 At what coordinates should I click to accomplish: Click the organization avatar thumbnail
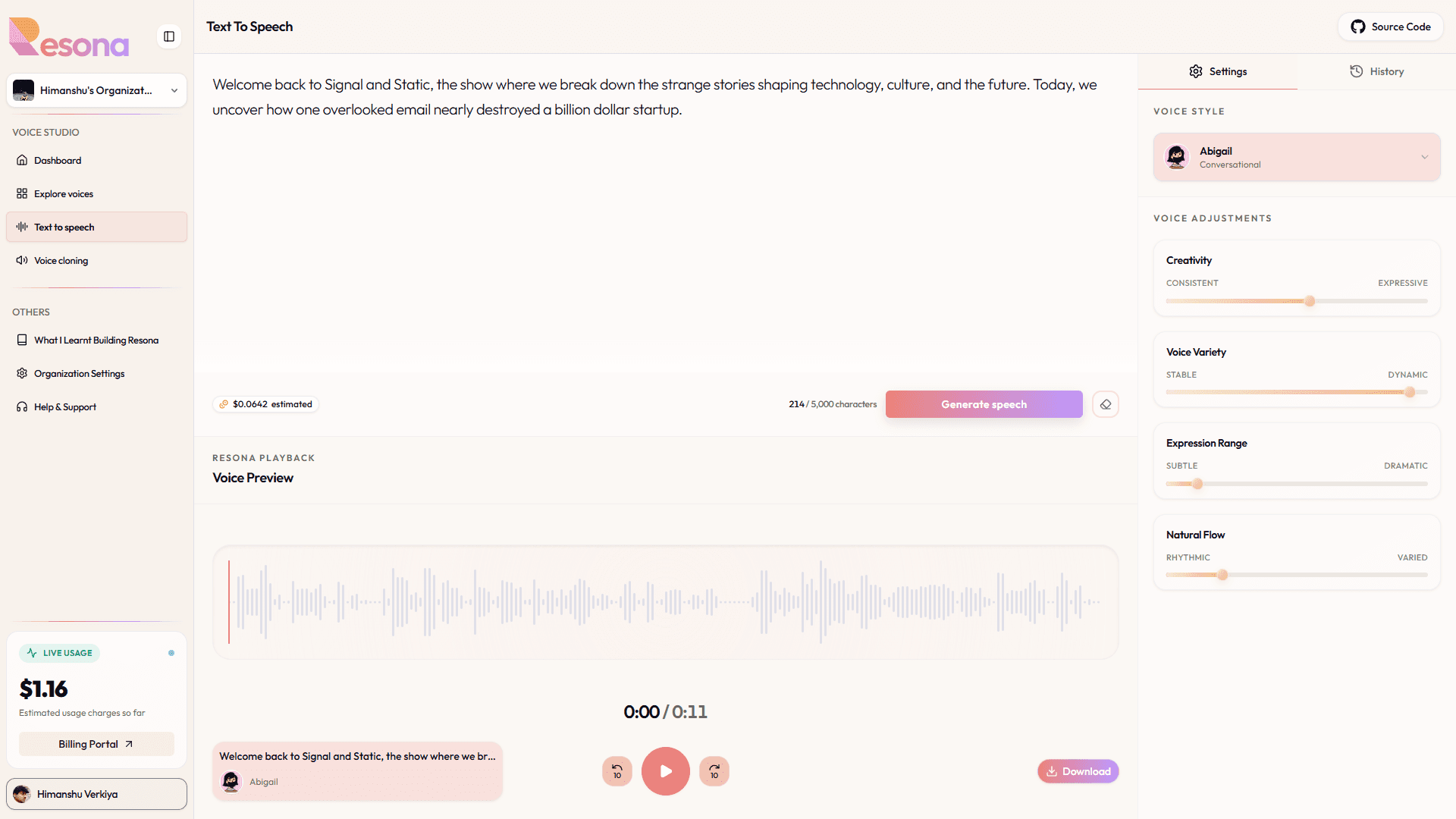[24, 90]
